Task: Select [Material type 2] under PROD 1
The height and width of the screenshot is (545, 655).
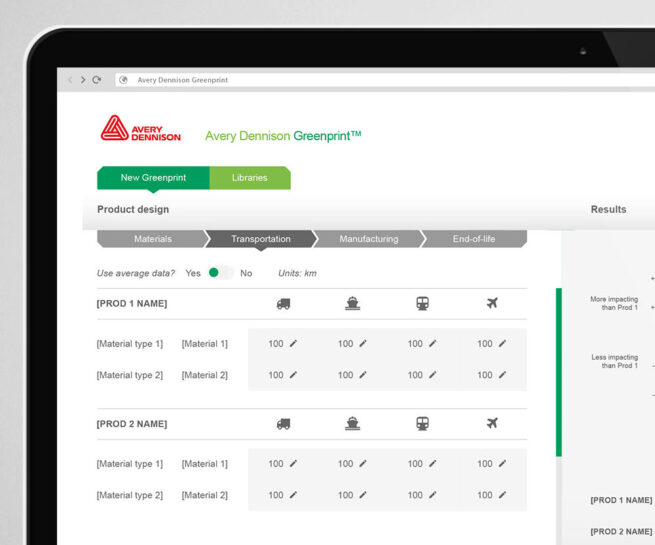Action: click(x=129, y=375)
